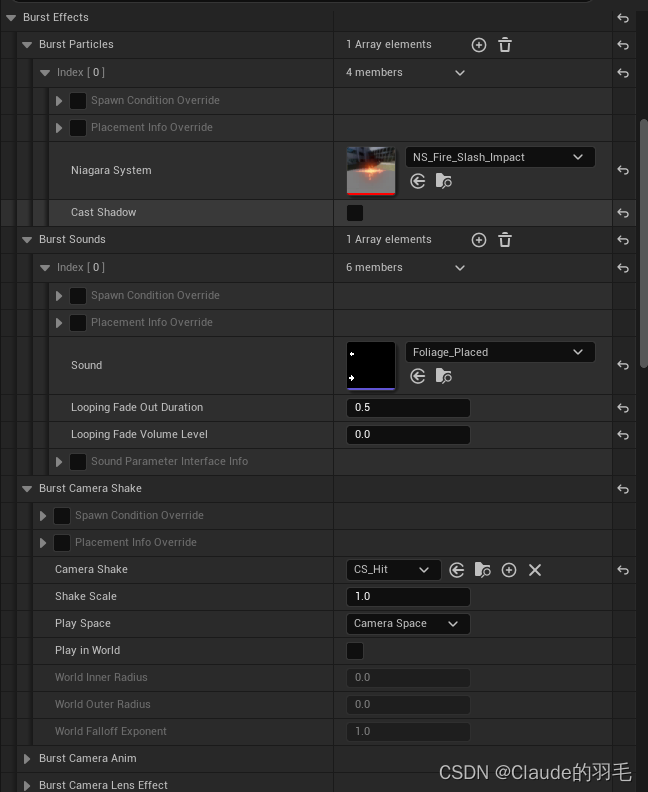Collapse Index 0 under Burst Particles
This screenshot has height=792, width=648.
(x=44, y=73)
